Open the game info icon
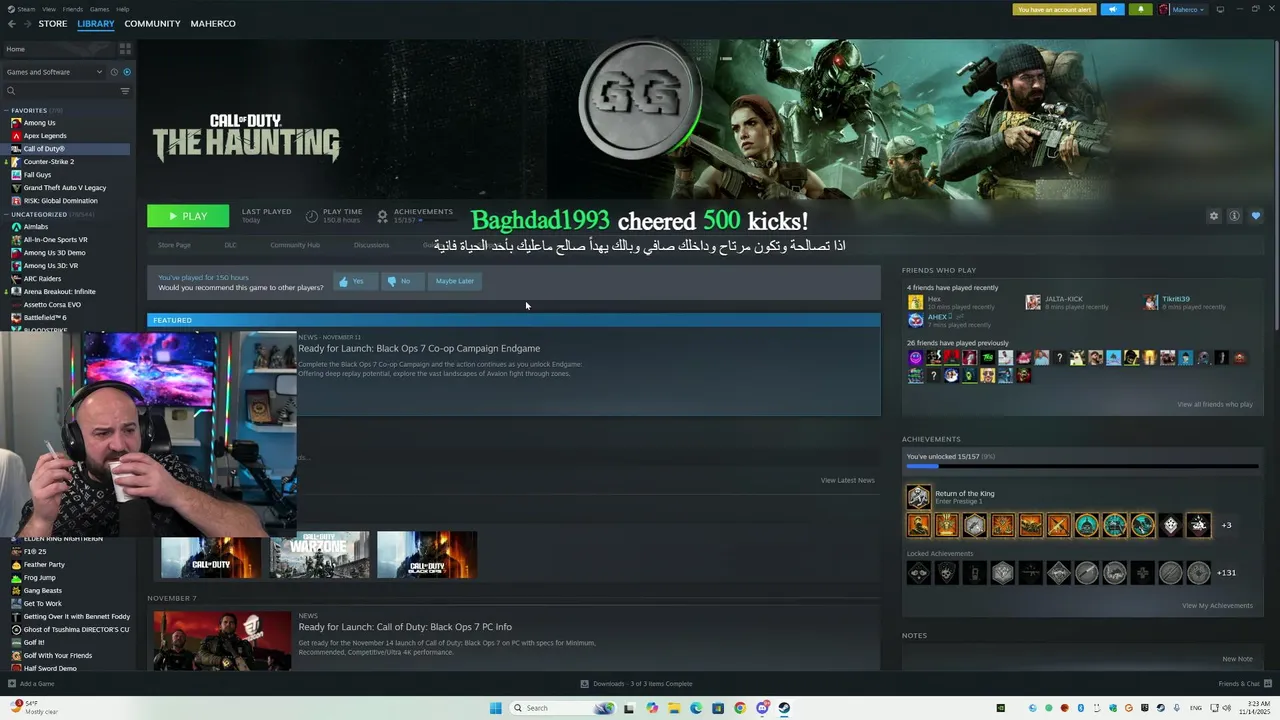1280x720 pixels. (x=1235, y=216)
